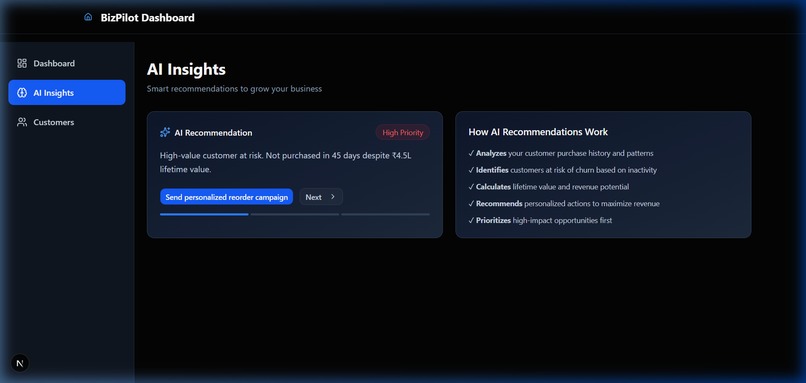Click the Next button
Image resolution: width=806 pixels, height=383 pixels.
click(x=321, y=197)
